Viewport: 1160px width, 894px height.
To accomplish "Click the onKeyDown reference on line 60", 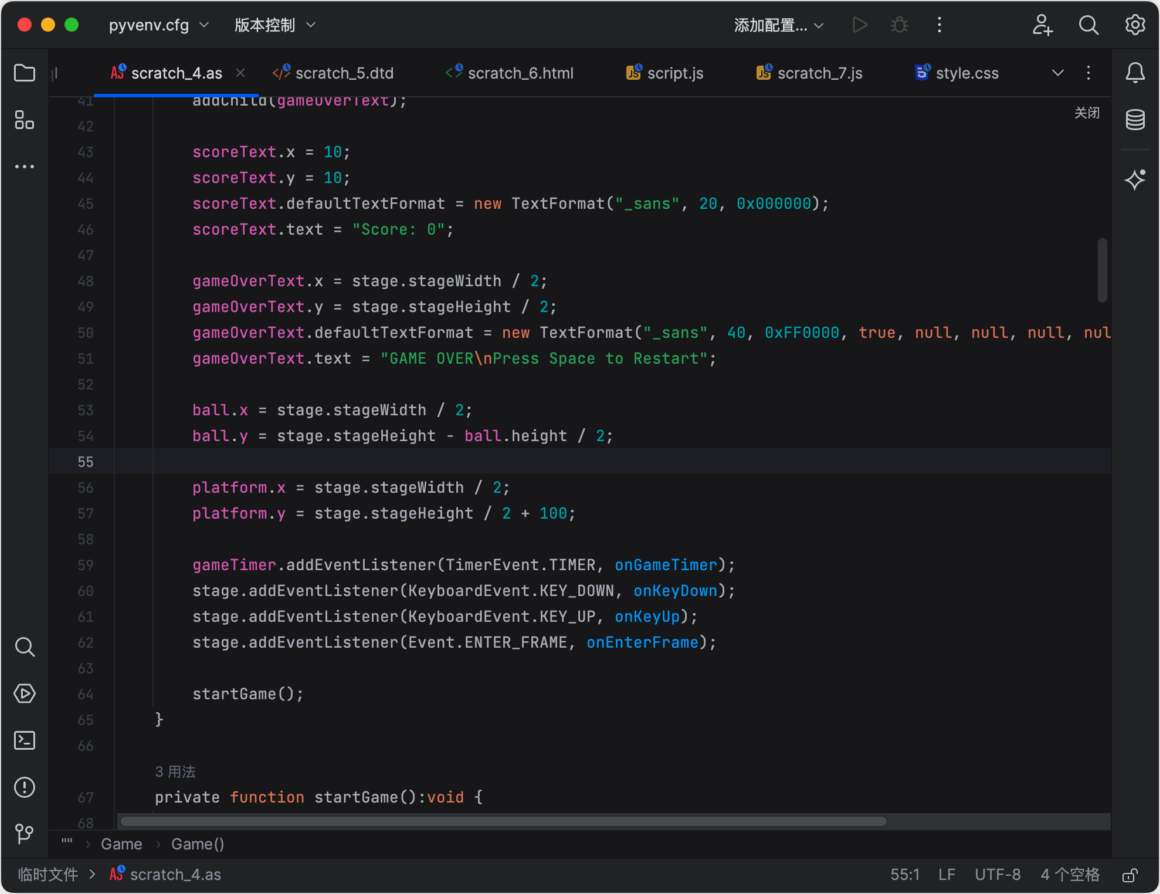I will (675, 591).
